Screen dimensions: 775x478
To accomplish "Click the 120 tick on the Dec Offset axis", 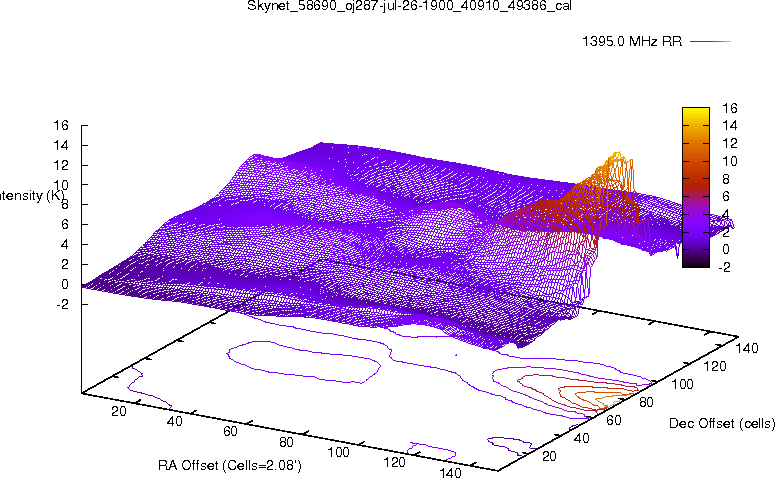I will (x=715, y=366).
